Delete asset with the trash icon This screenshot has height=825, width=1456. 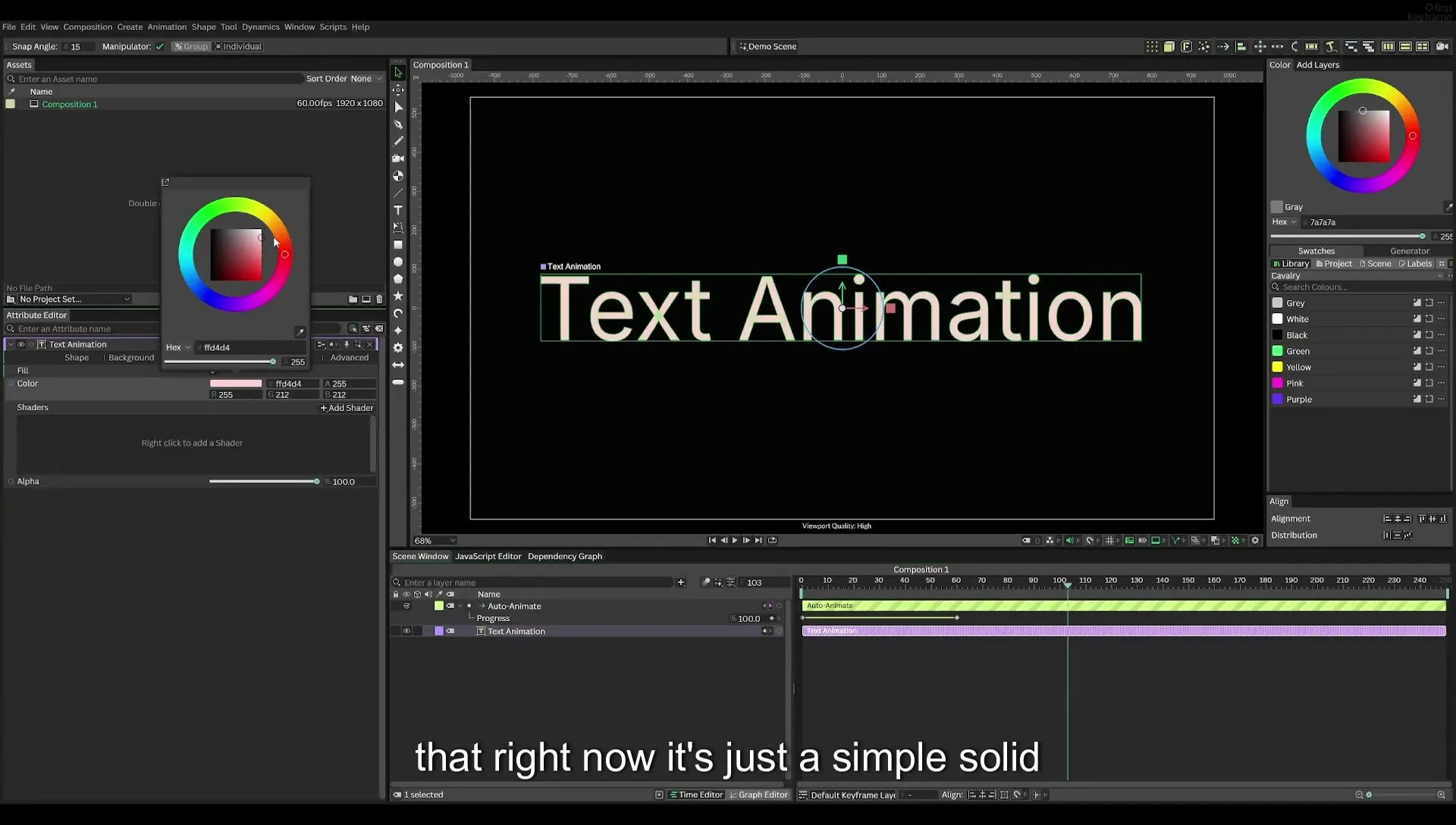tap(379, 299)
